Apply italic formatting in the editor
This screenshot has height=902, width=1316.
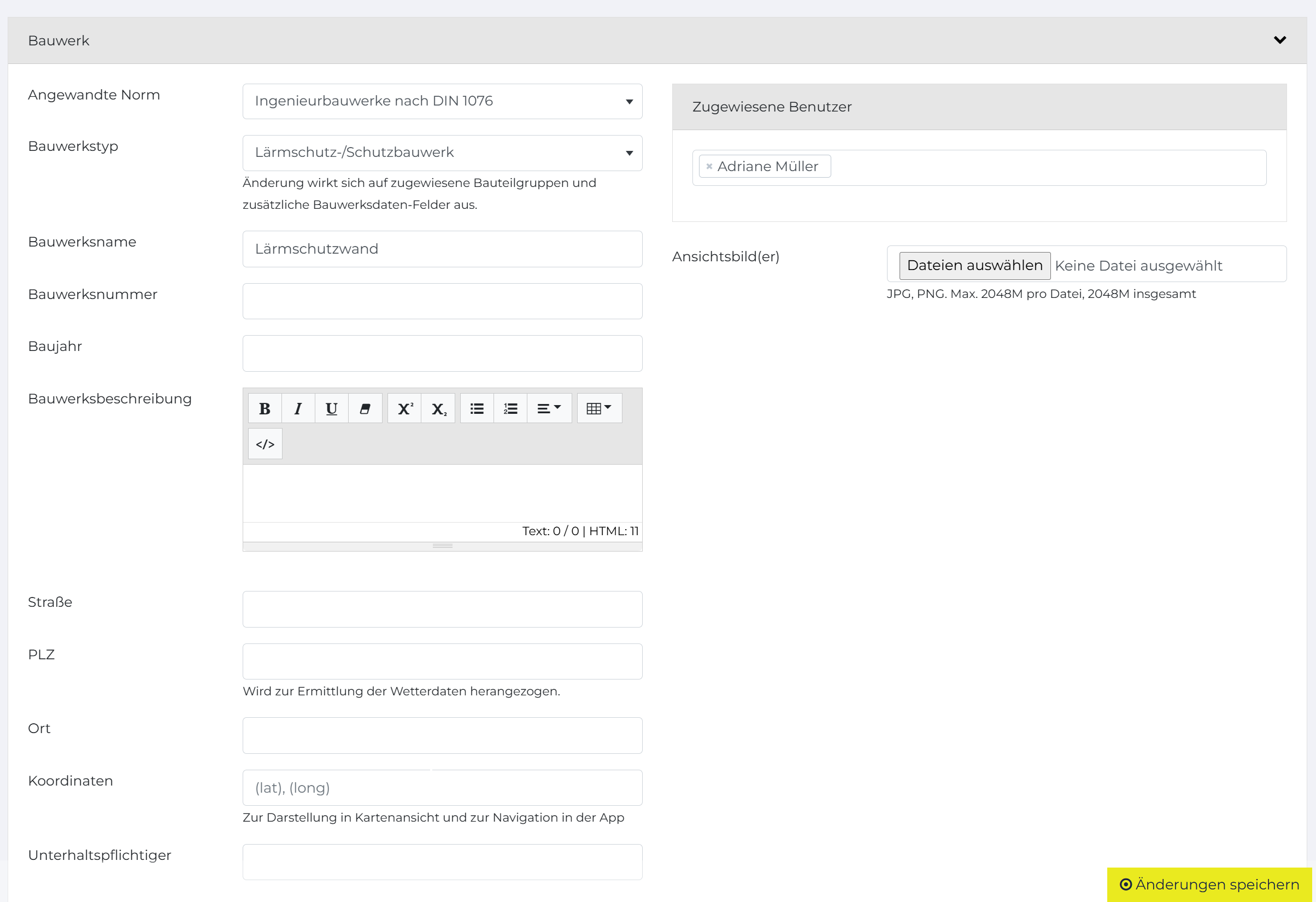coord(298,408)
